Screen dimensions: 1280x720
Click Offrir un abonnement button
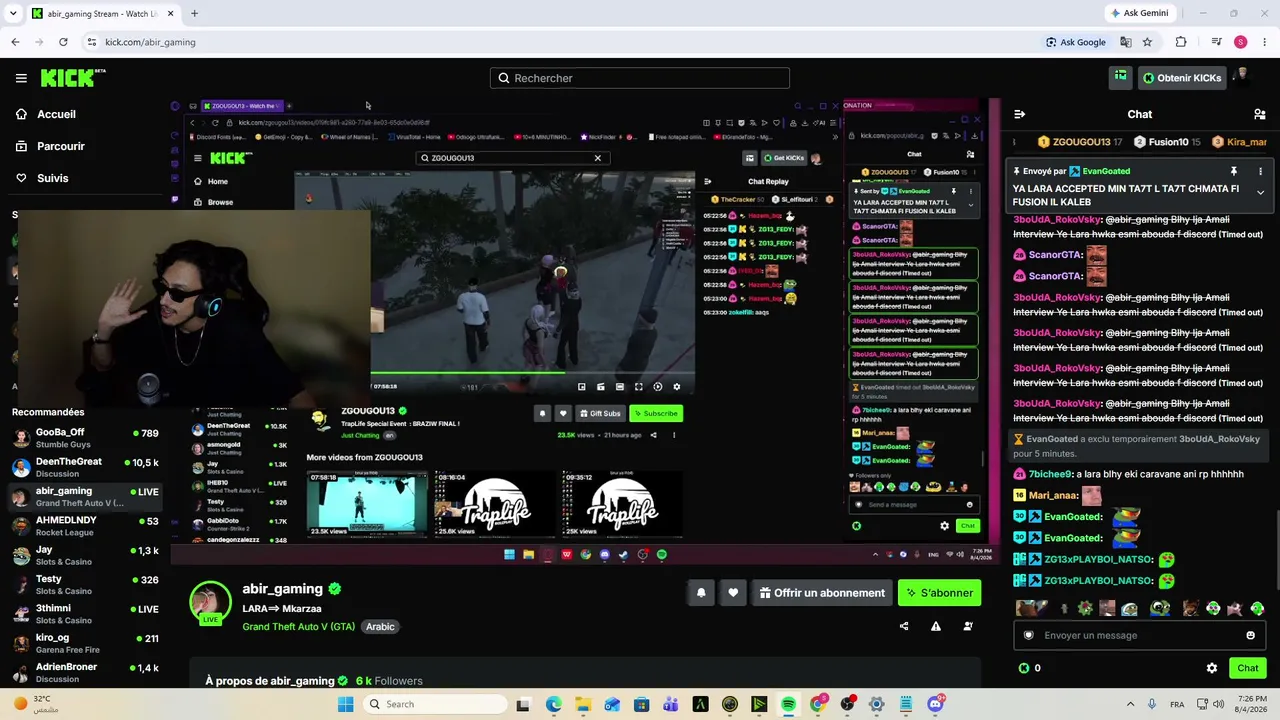[822, 593]
